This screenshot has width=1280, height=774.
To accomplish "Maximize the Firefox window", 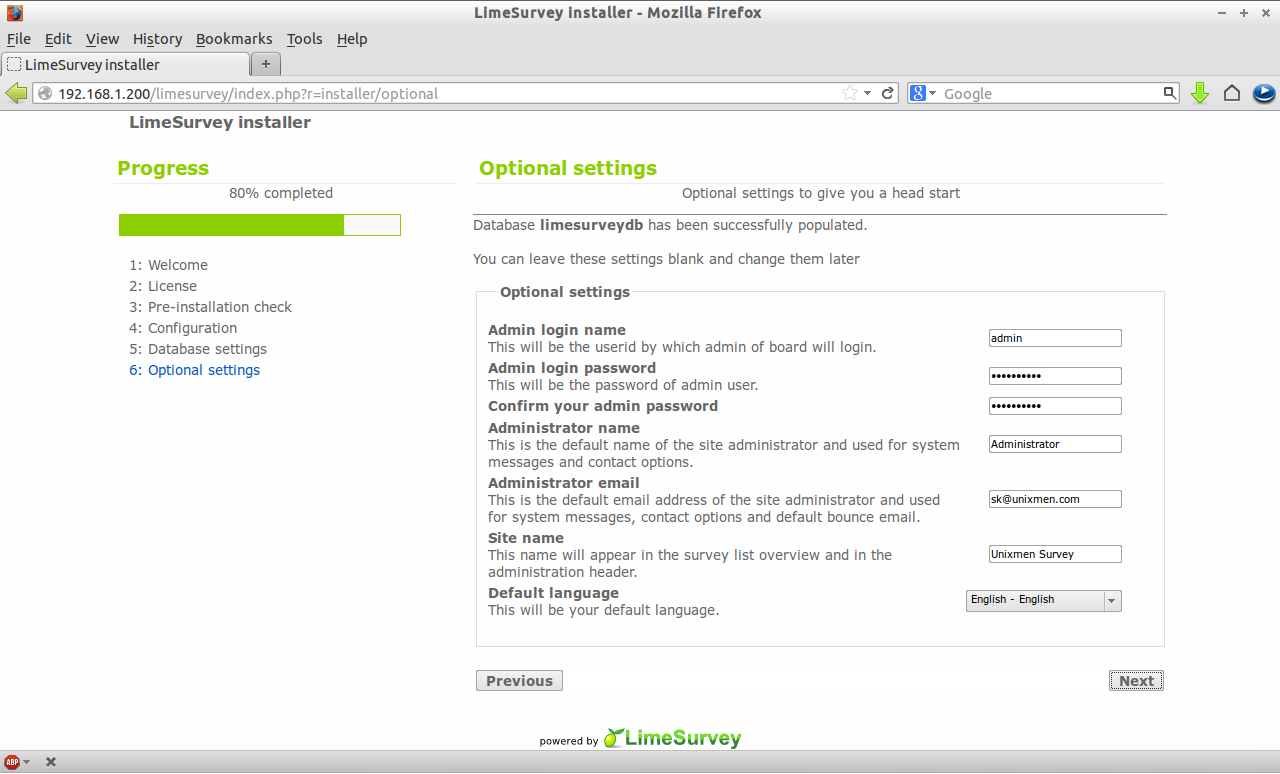I will 1244,13.
